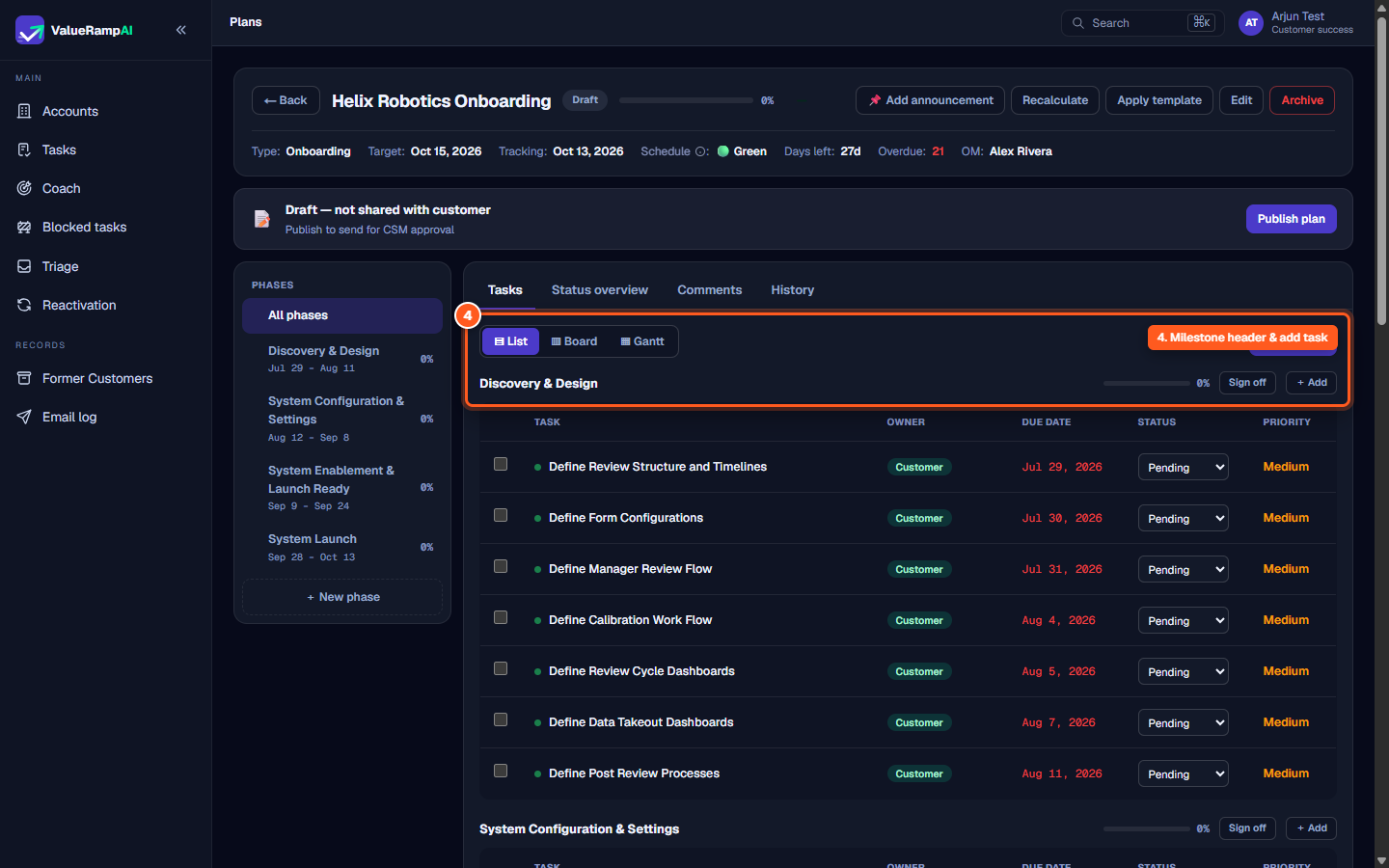
Task: Click the Customer owner badge for Define Post Review Processes
Action: 919,773
